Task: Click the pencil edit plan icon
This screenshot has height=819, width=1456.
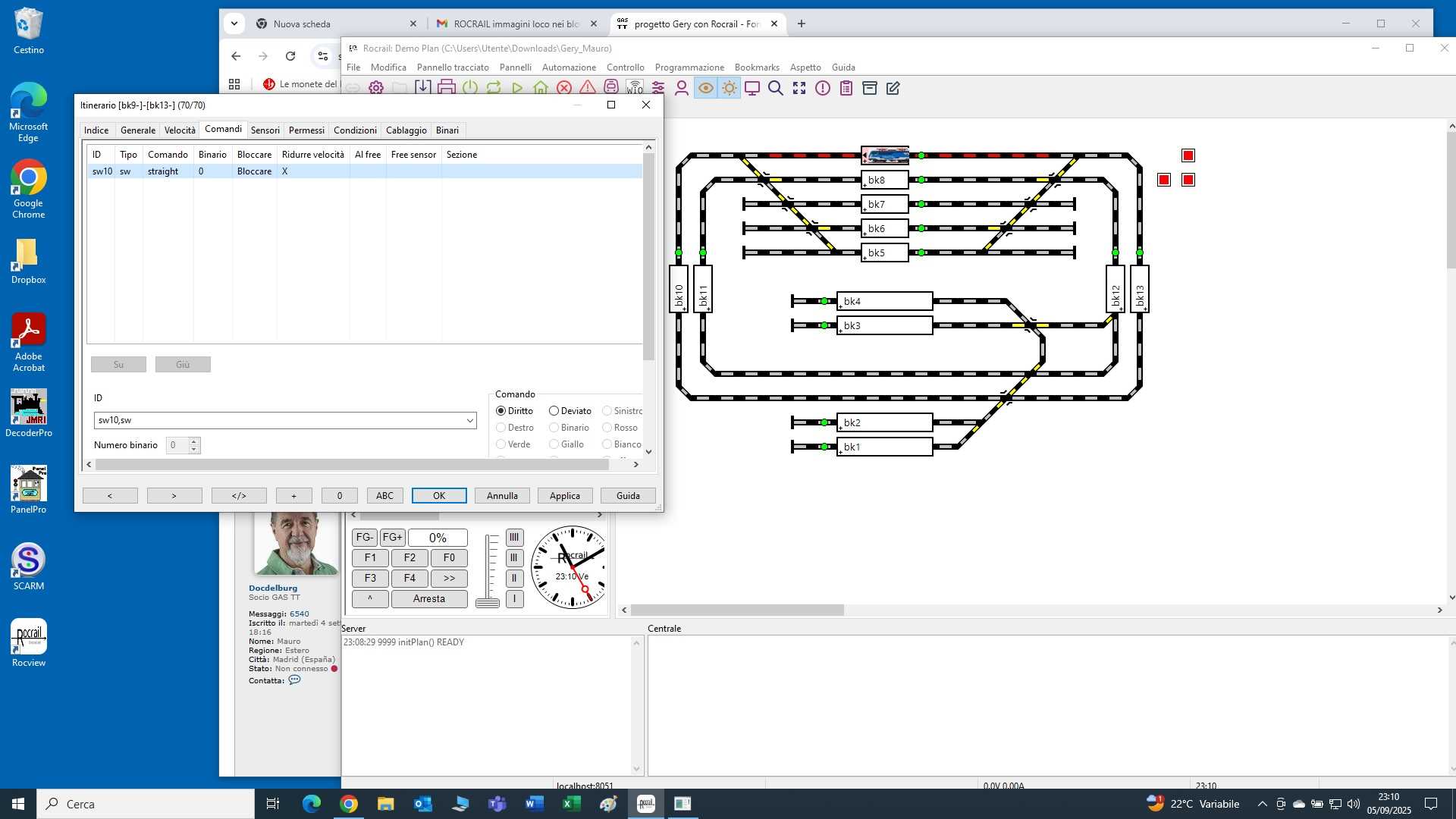Action: pos(893,88)
